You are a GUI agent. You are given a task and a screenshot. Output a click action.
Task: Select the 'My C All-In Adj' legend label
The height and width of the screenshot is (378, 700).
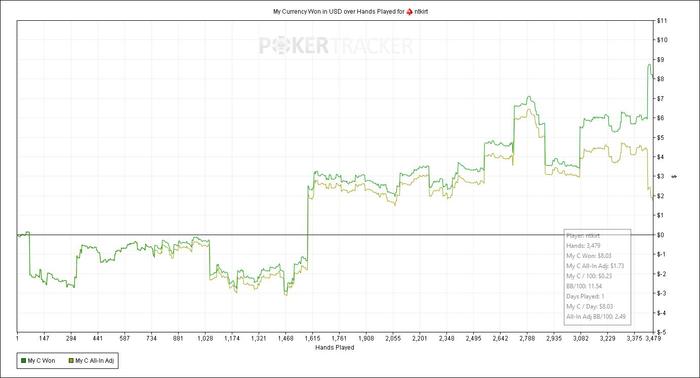95,361
